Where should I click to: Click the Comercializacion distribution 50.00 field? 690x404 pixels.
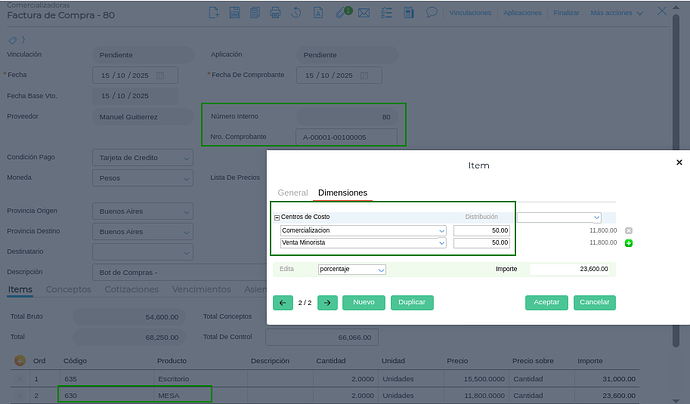482,230
